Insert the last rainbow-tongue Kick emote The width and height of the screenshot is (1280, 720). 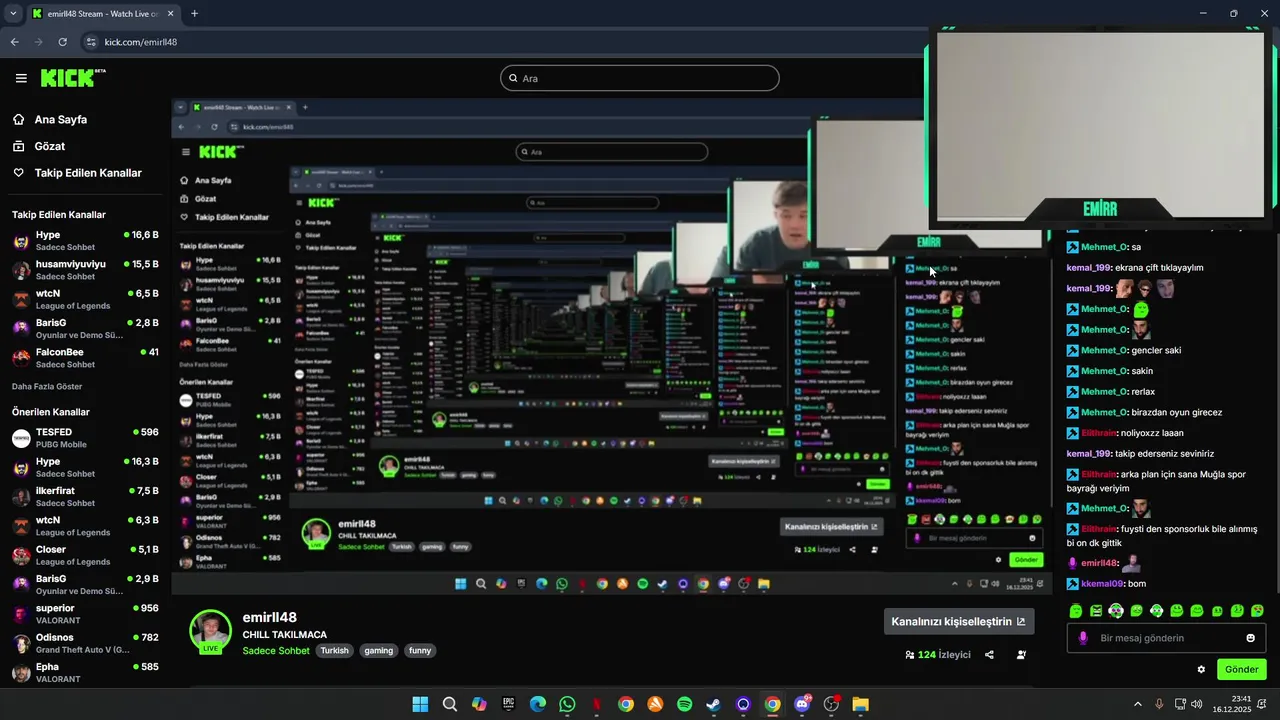coord(1257,611)
